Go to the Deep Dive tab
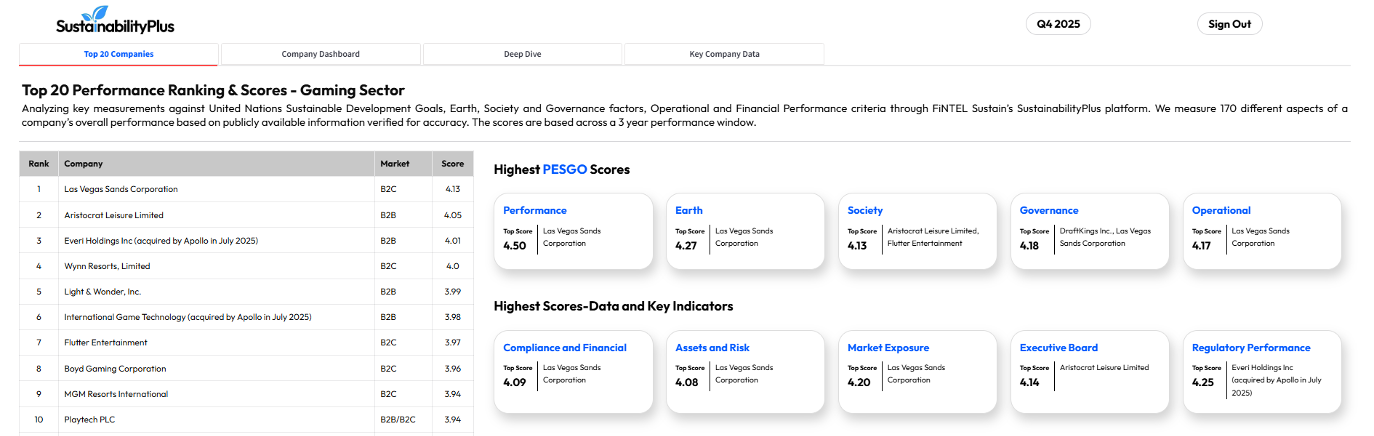This screenshot has height=436, width=1374. [522, 54]
